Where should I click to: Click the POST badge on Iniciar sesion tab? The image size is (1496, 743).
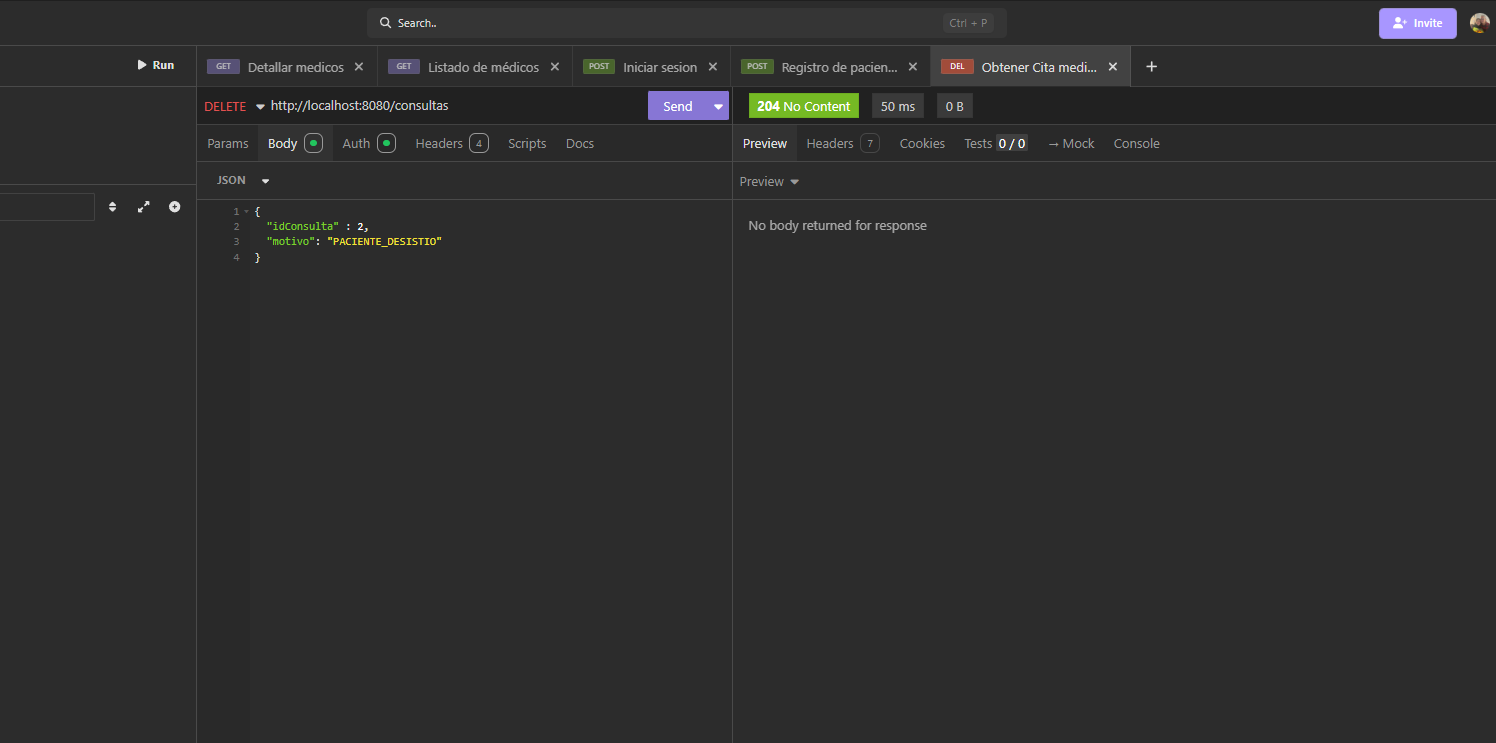pyautogui.click(x=599, y=67)
